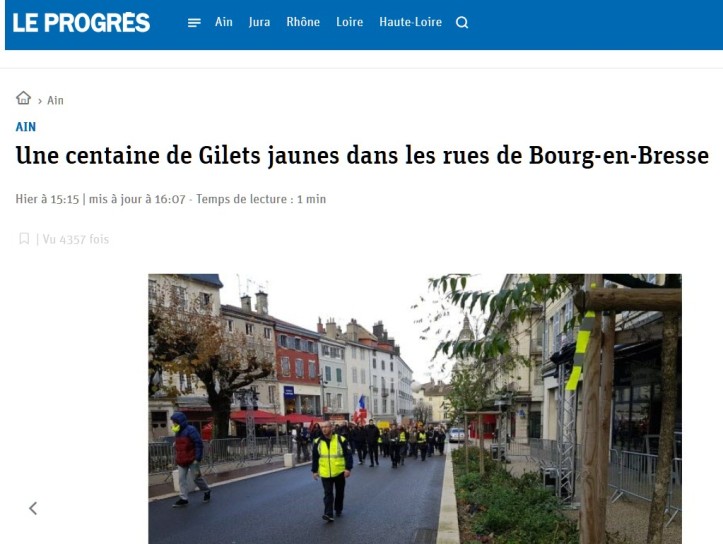Navigate to the Loire section
Screen dimensions: 723x544
[x=350, y=22]
